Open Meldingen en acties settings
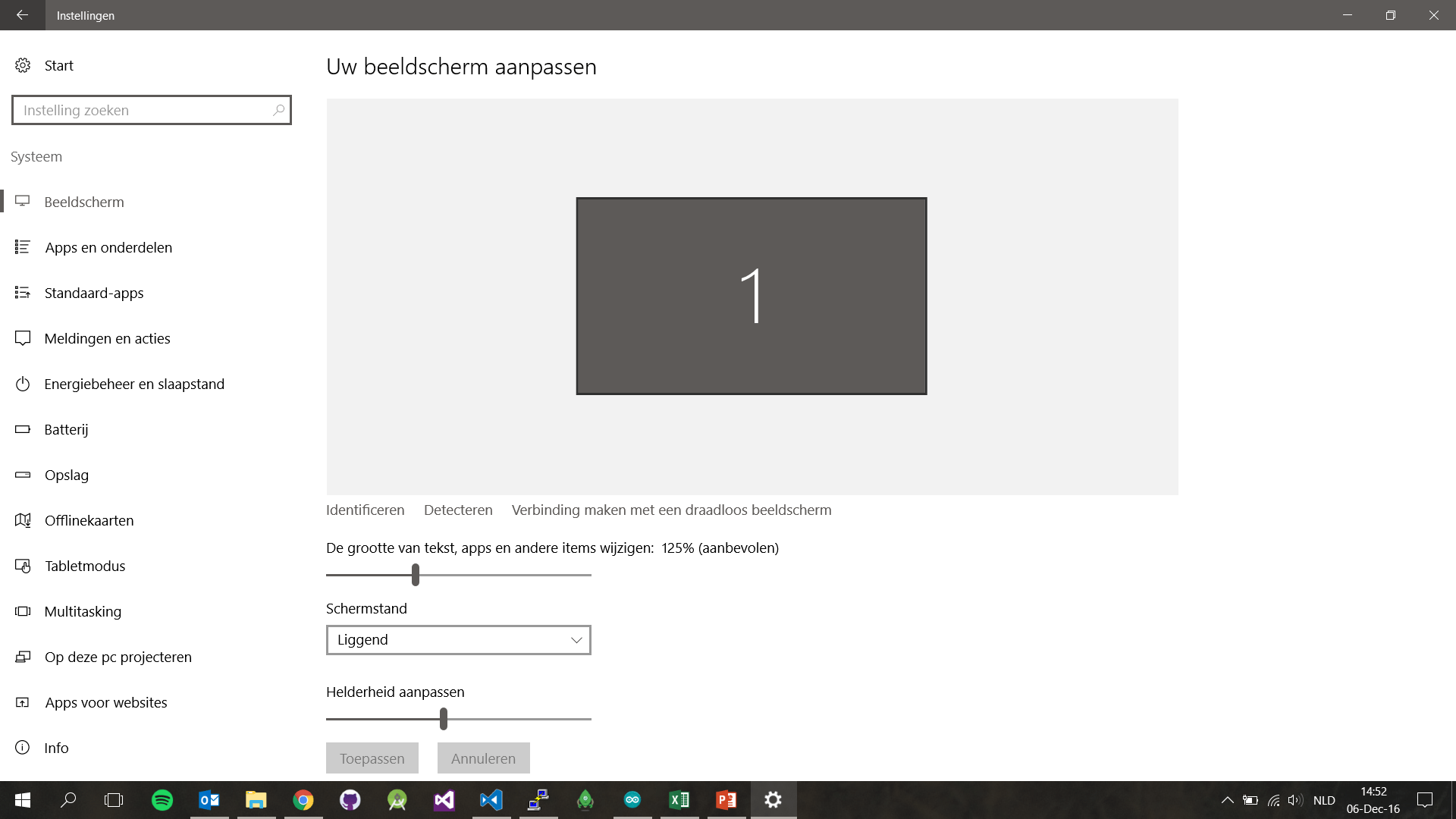This screenshot has height=819, width=1456. pos(107,338)
